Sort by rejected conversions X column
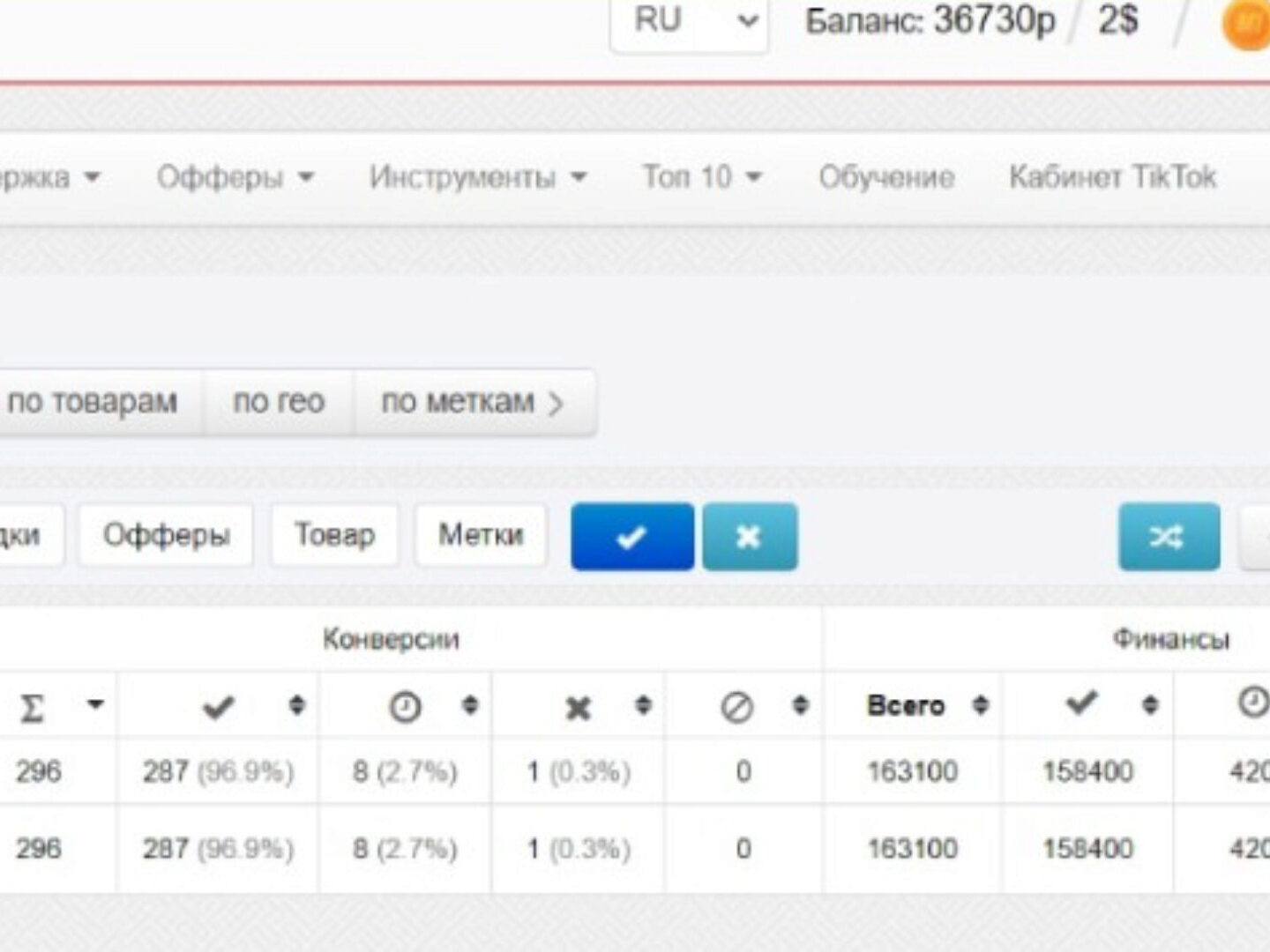 tap(643, 705)
